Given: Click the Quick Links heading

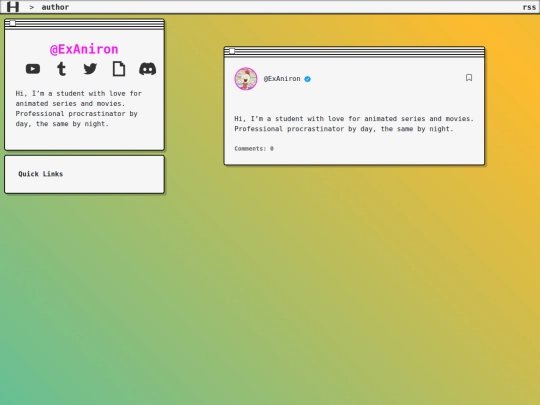Looking at the screenshot, I should tap(41, 174).
